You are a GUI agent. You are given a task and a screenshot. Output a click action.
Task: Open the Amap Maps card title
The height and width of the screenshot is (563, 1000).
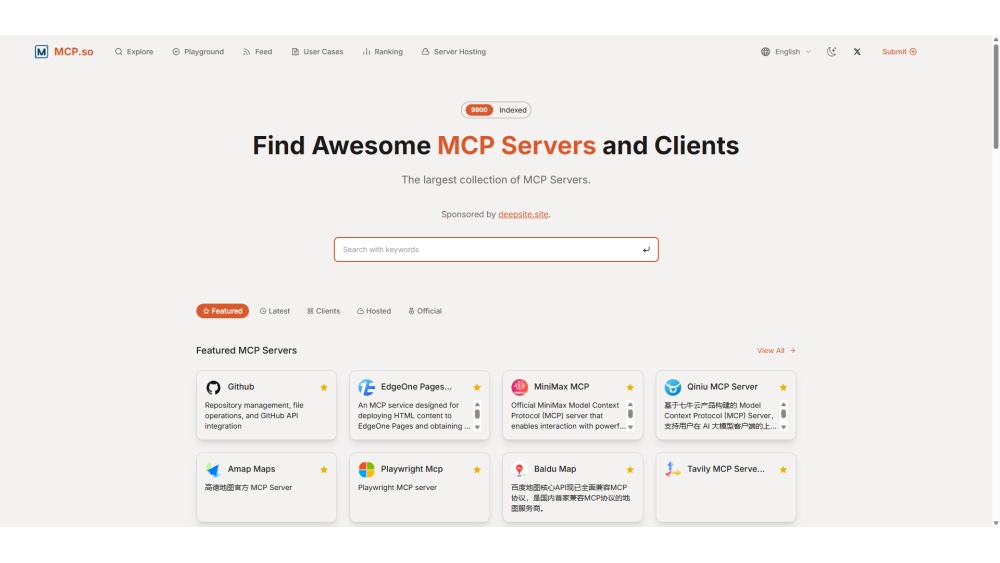coord(251,469)
